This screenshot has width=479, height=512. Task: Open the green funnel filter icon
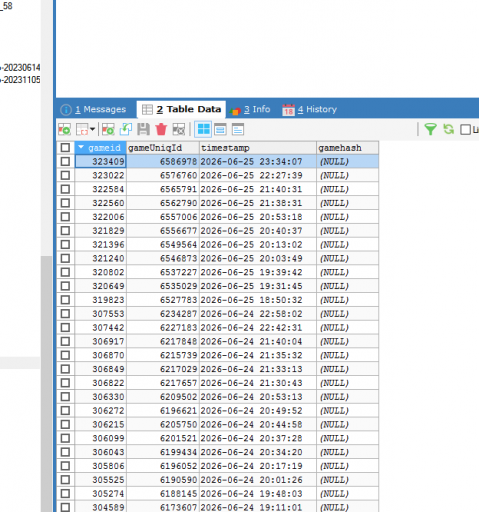pos(430,129)
